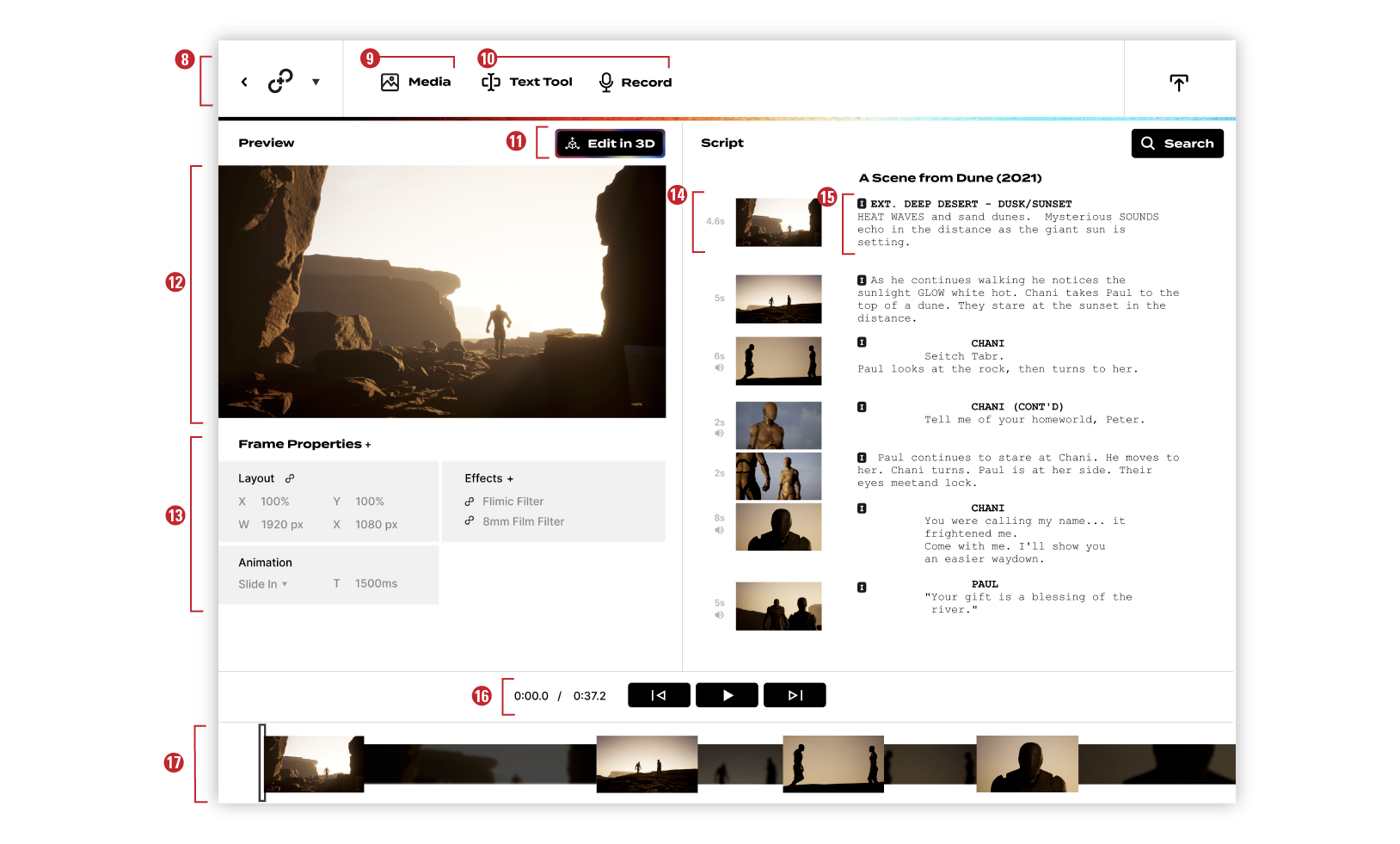This screenshot has width=1400, height=844.
Task: Toggle audio icon on bottom 5s shot
Action: (x=719, y=615)
